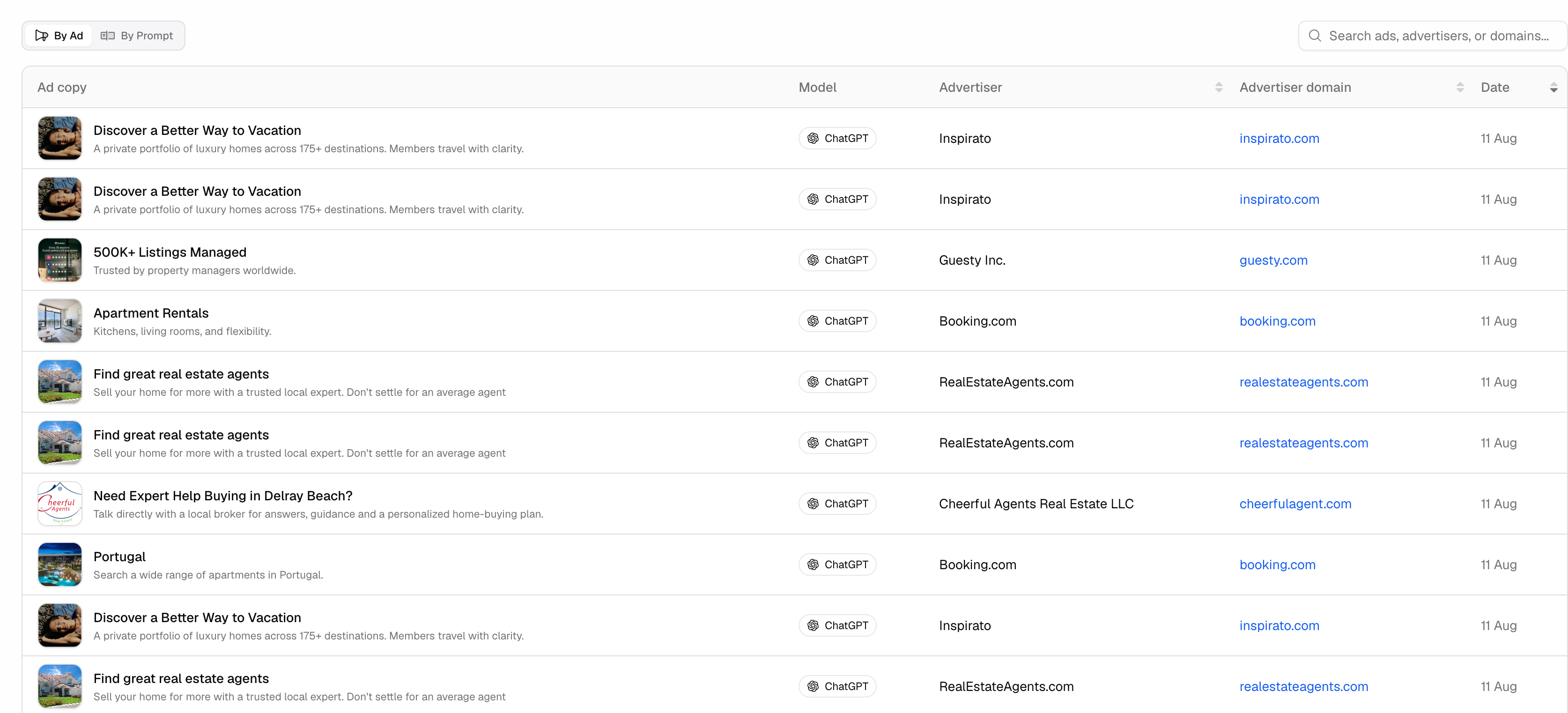Select the Apartment Rentals ad title
The height and width of the screenshot is (713, 1568).
151,313
